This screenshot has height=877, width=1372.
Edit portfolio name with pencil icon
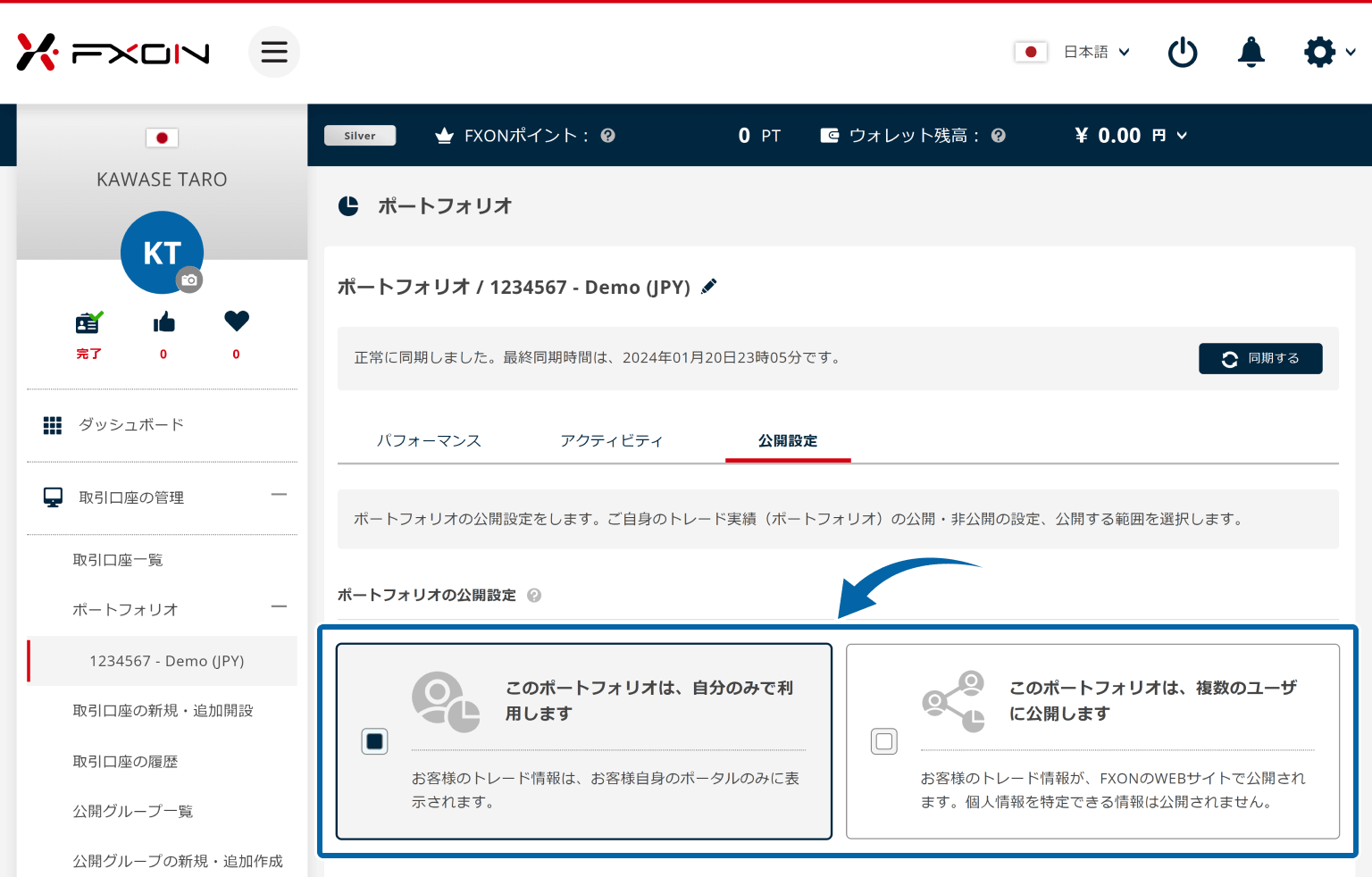709,287
